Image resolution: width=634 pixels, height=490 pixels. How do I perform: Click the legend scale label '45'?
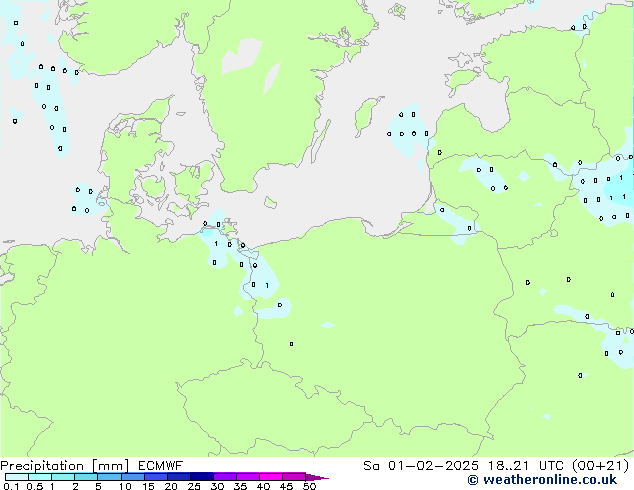(x=286, y=486)
